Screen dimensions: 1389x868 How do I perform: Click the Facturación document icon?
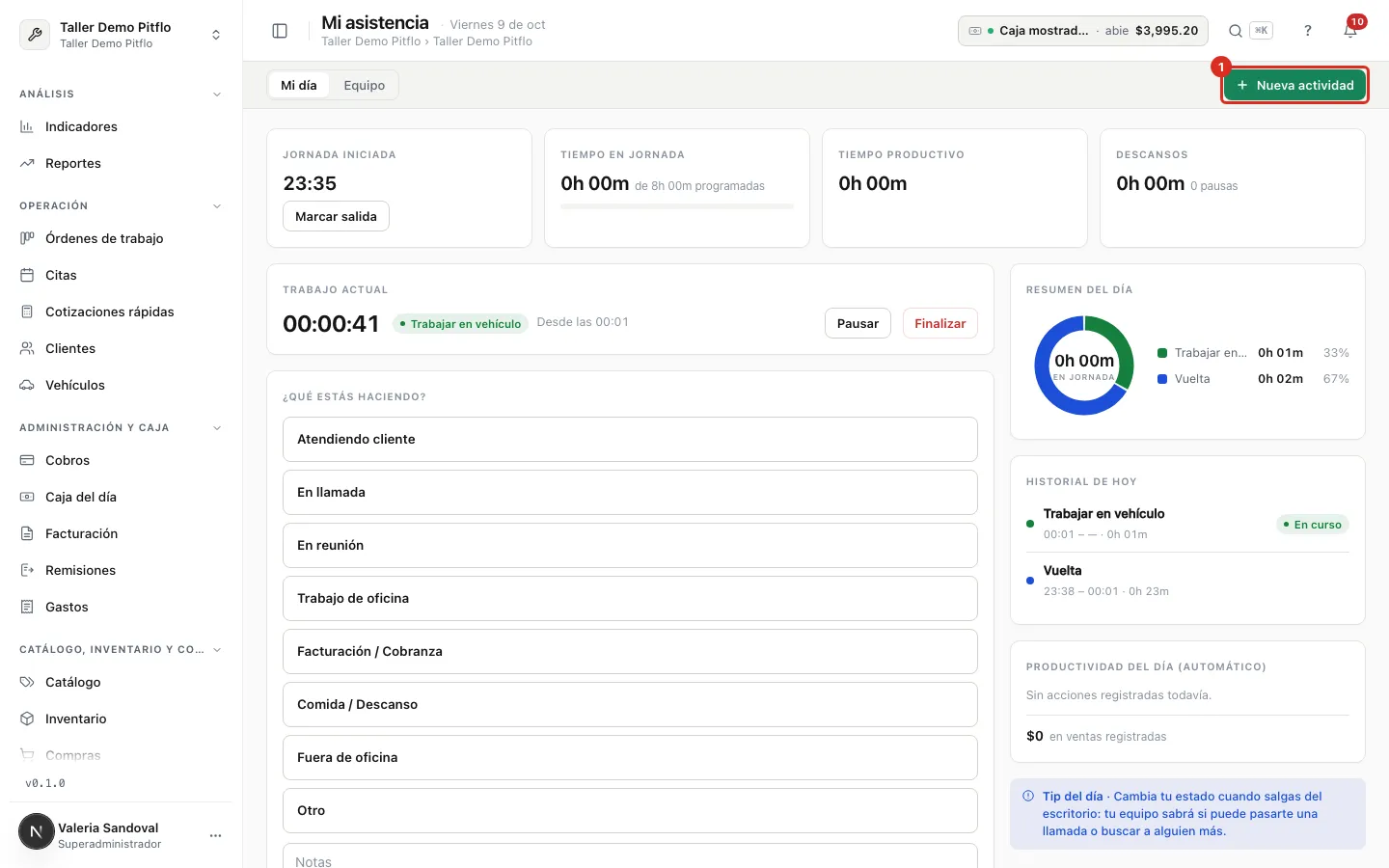27,533
